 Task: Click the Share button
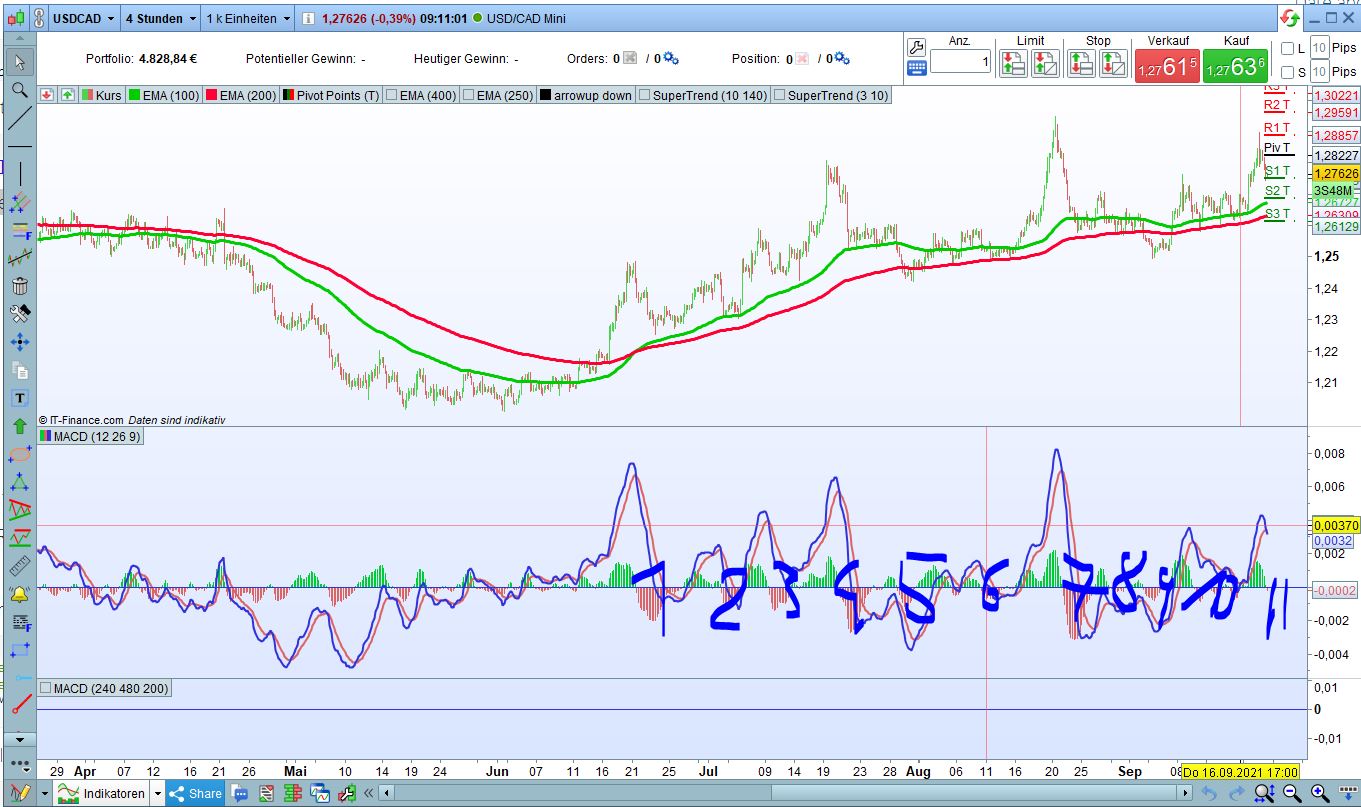(195, 794)
